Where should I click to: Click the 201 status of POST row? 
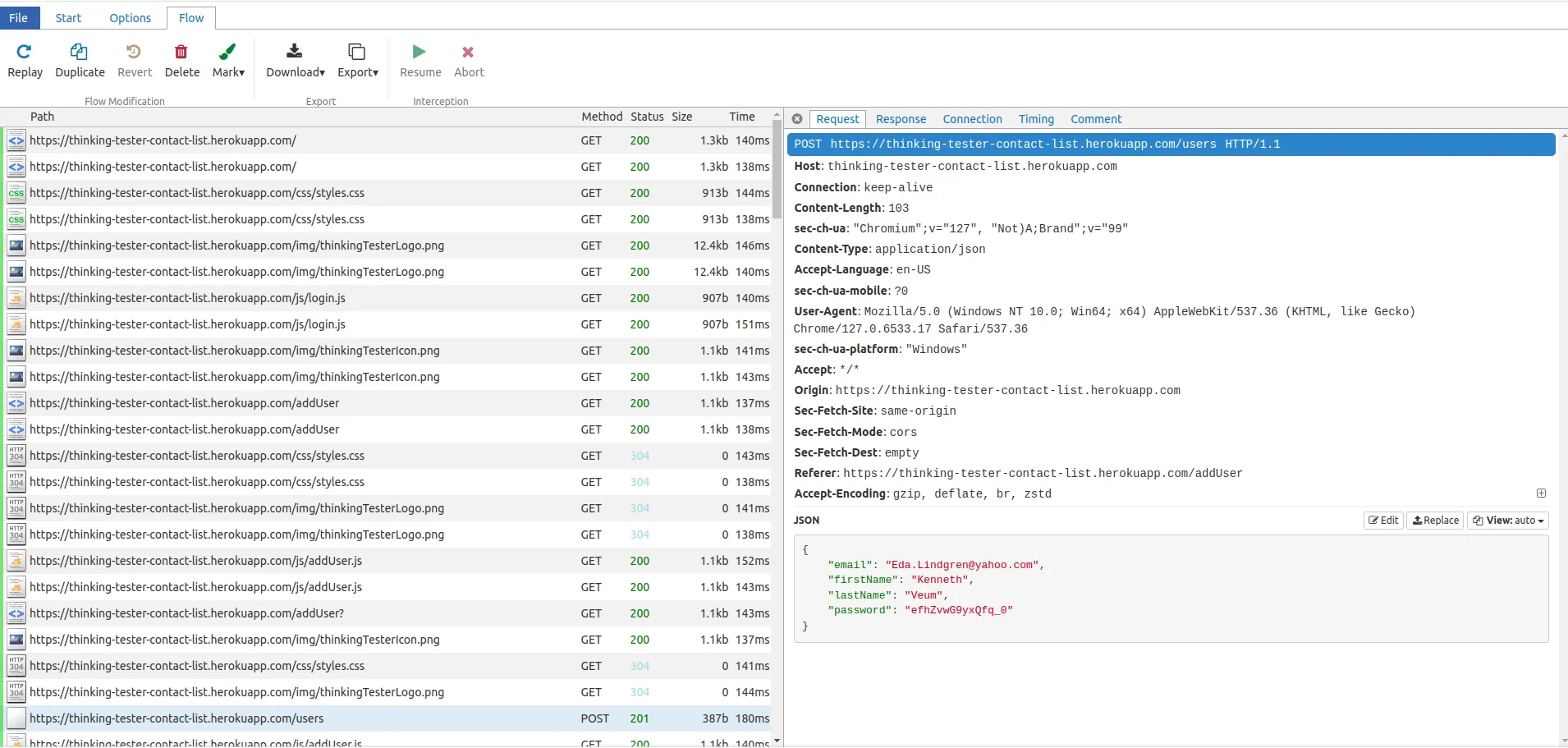(x=640, y=718)
